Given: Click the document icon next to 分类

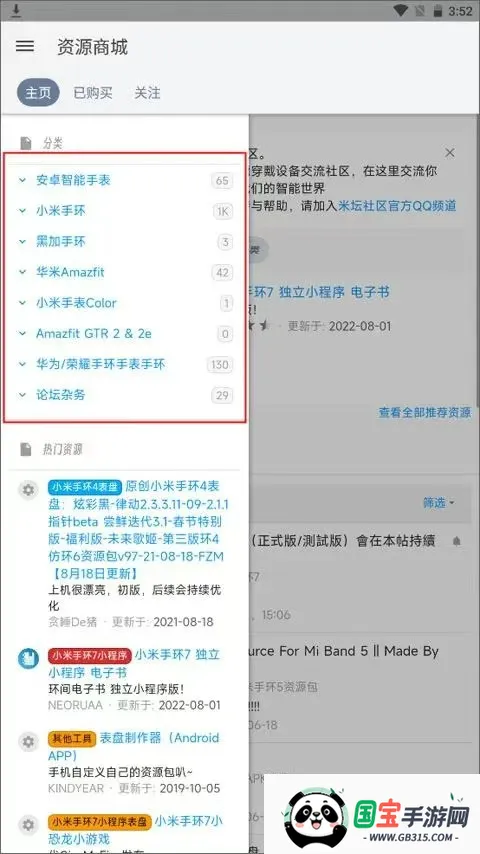Looking at the screenshot, I should click(26, 144).
